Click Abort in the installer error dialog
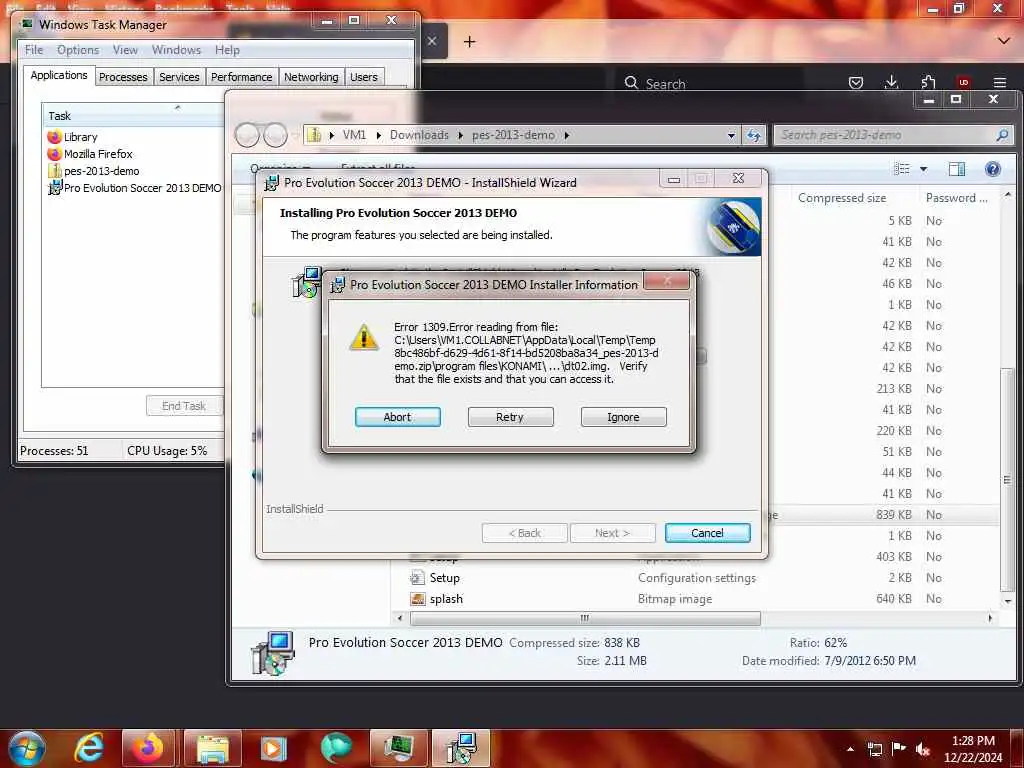The width and height of the screenshot is (1024, 768). coord(398,417)
